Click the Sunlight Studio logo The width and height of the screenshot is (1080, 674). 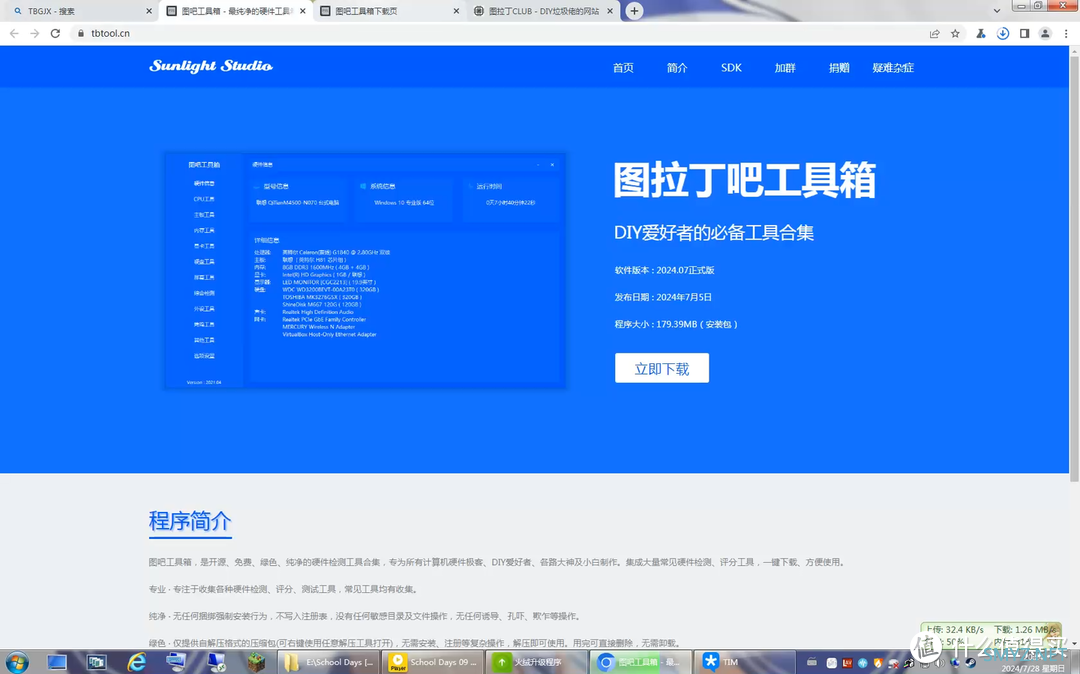(x=211, y=67)
